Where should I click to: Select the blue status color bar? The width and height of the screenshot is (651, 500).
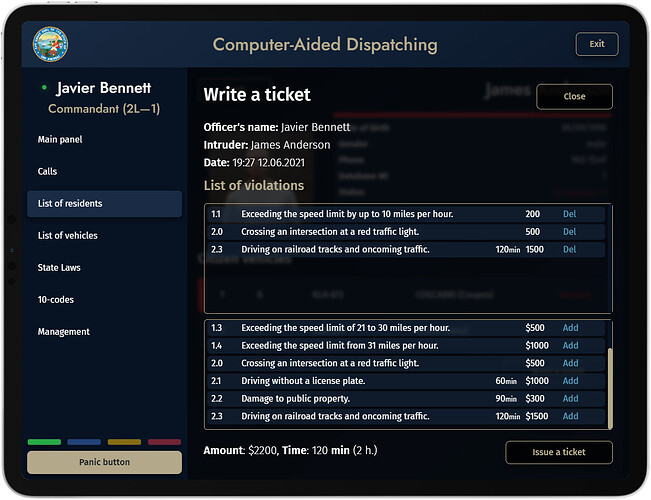[84, 442]
